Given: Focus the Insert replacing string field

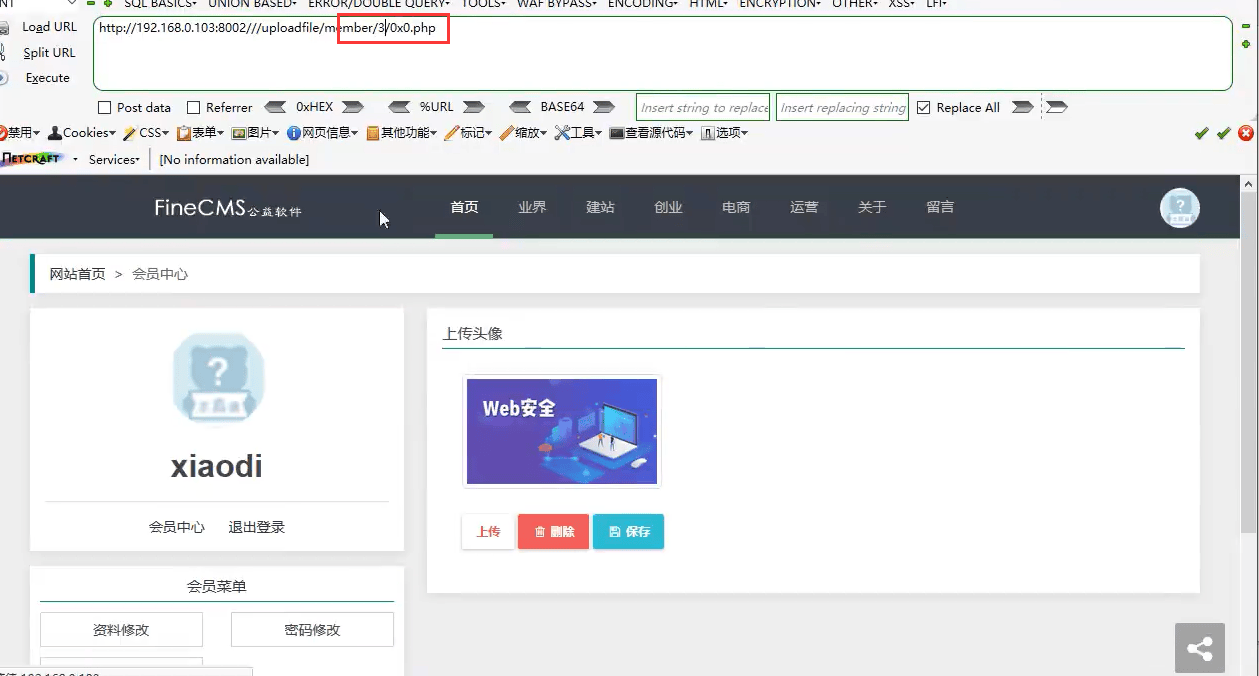Looking at the screenshot, I should [x=842, y=107].
